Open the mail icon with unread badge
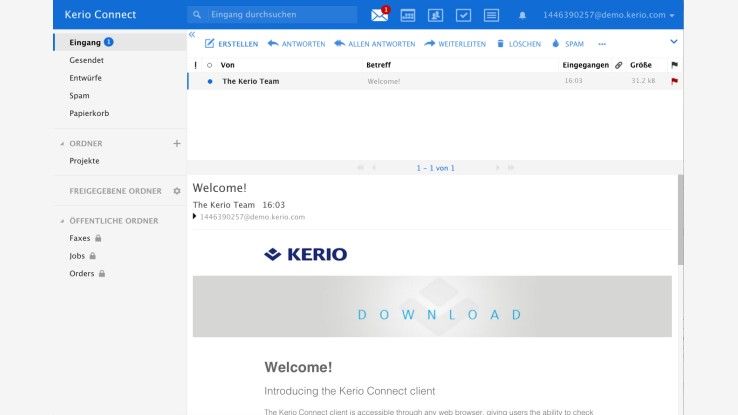 (379, 15)
